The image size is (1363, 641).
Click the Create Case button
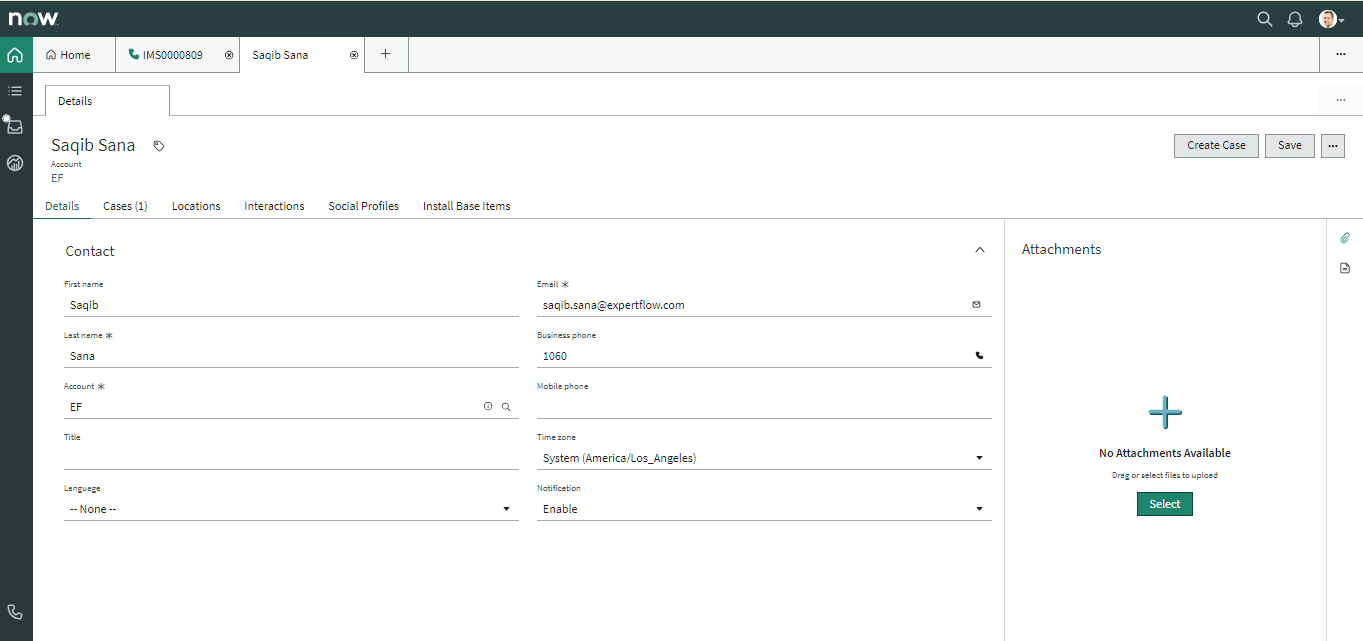[1216, 145]
